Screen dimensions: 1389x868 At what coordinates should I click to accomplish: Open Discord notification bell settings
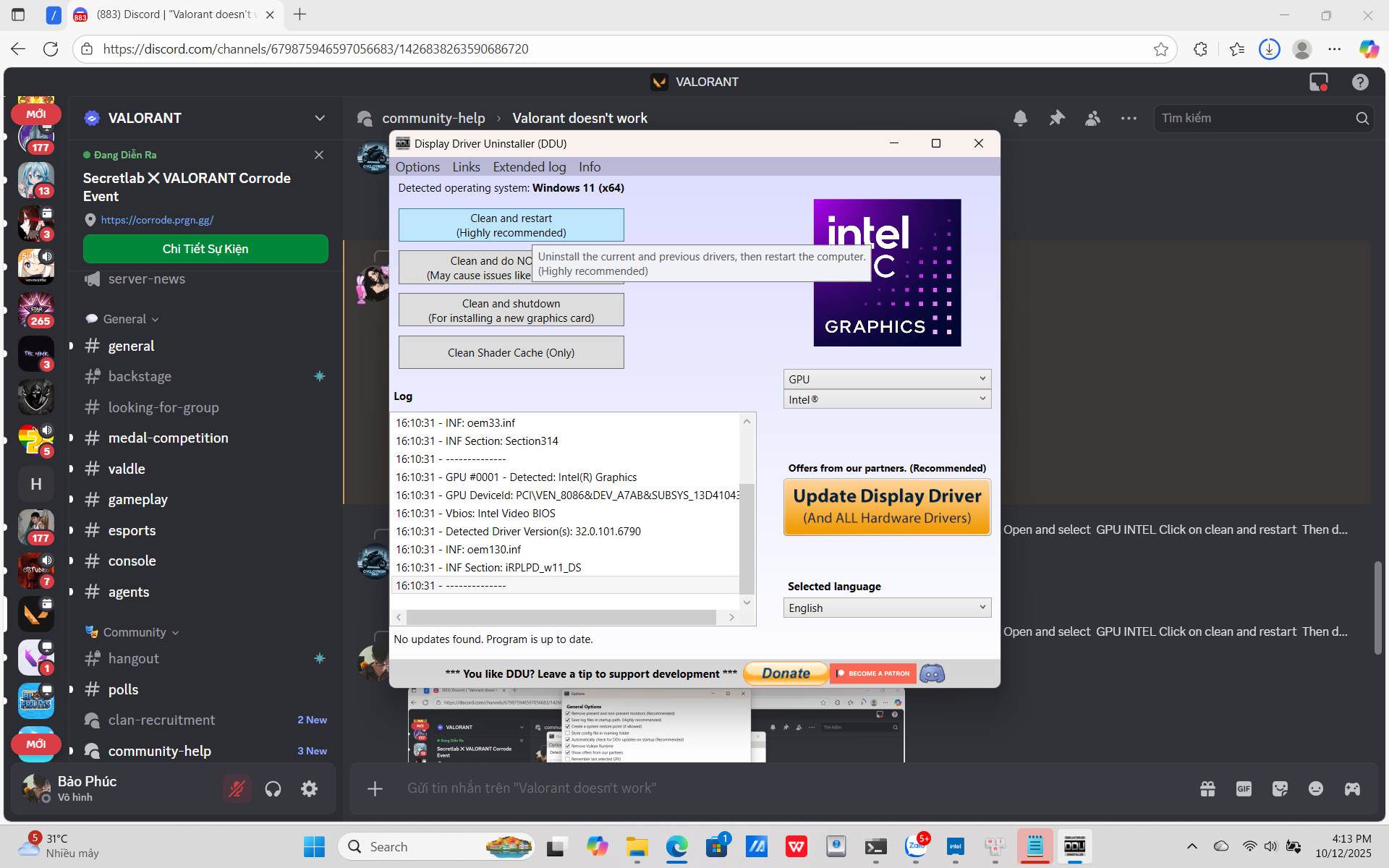[x=1020, y=118]
